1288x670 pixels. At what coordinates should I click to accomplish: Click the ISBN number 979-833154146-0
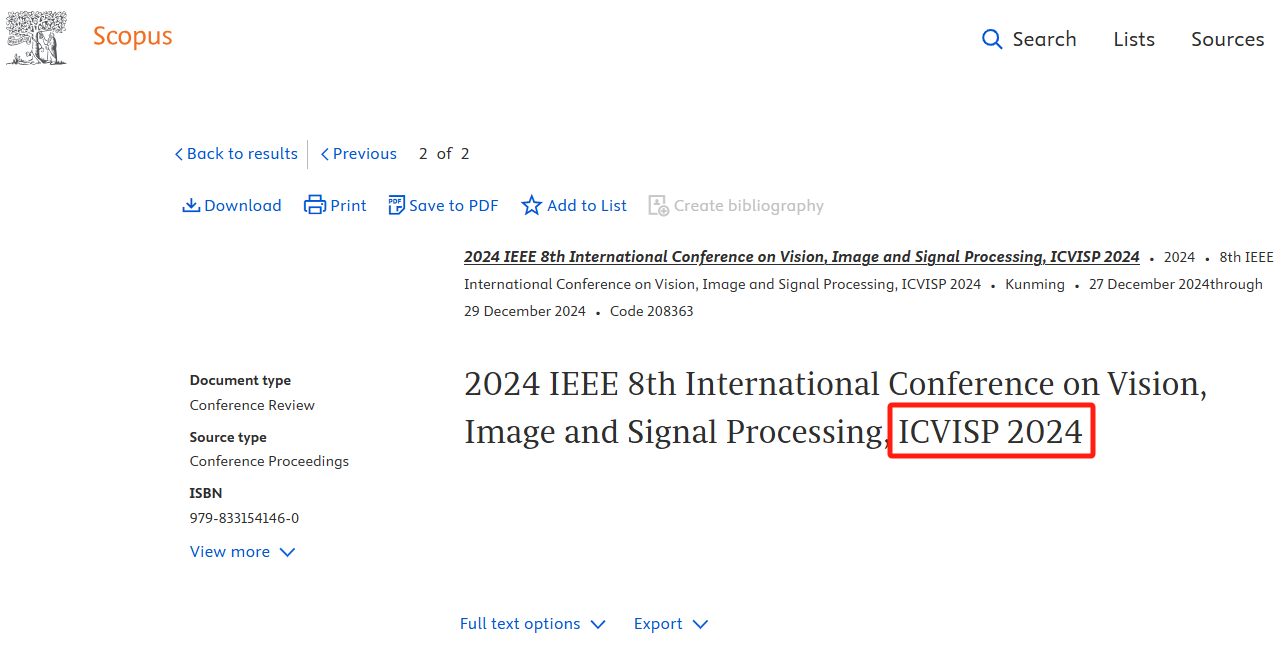pos(244,518)
